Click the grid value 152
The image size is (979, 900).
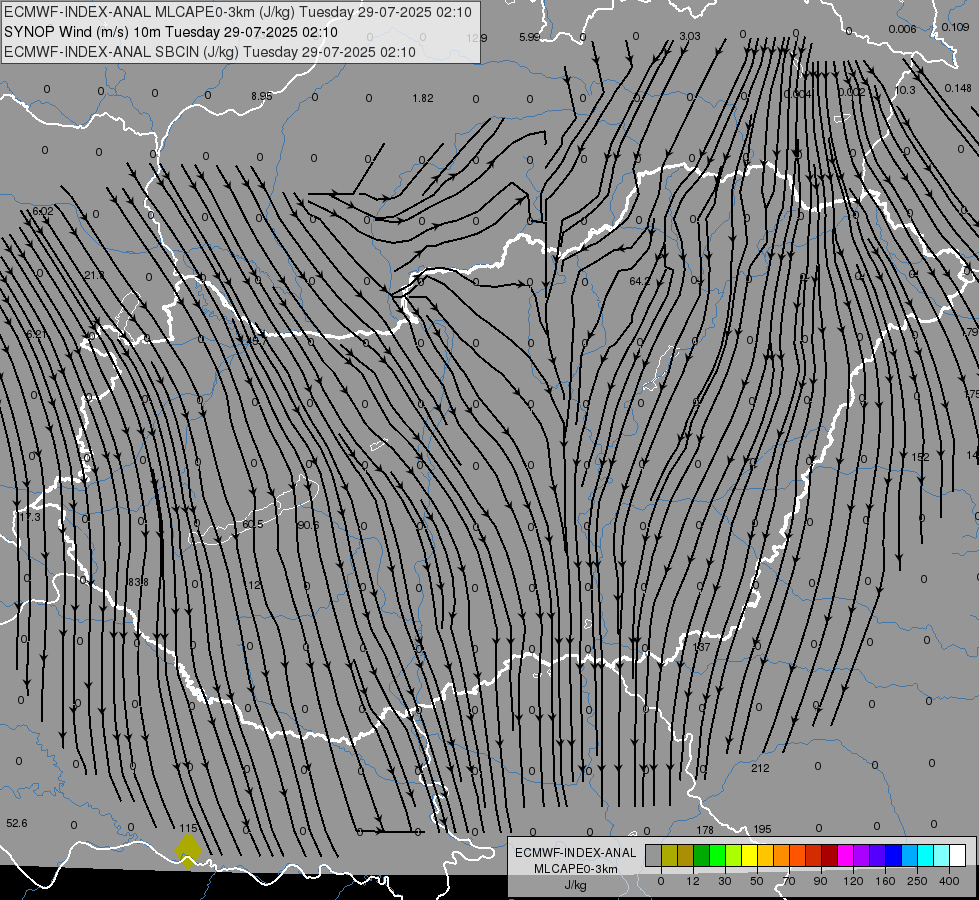coord(920,457)
